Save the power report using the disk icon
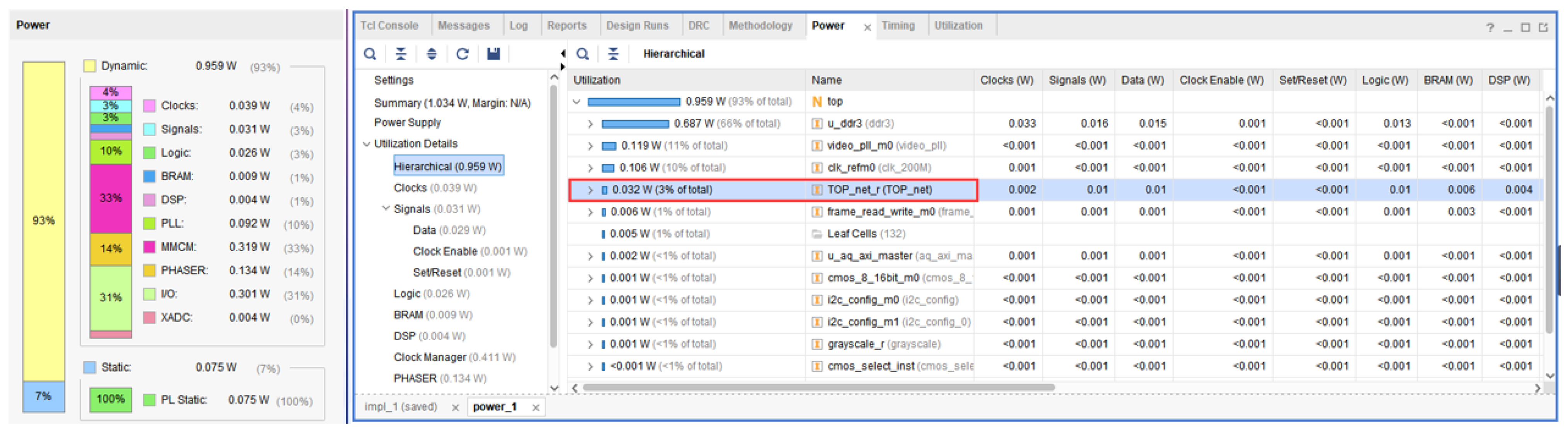1568x431 pixels. pos(493,54)
